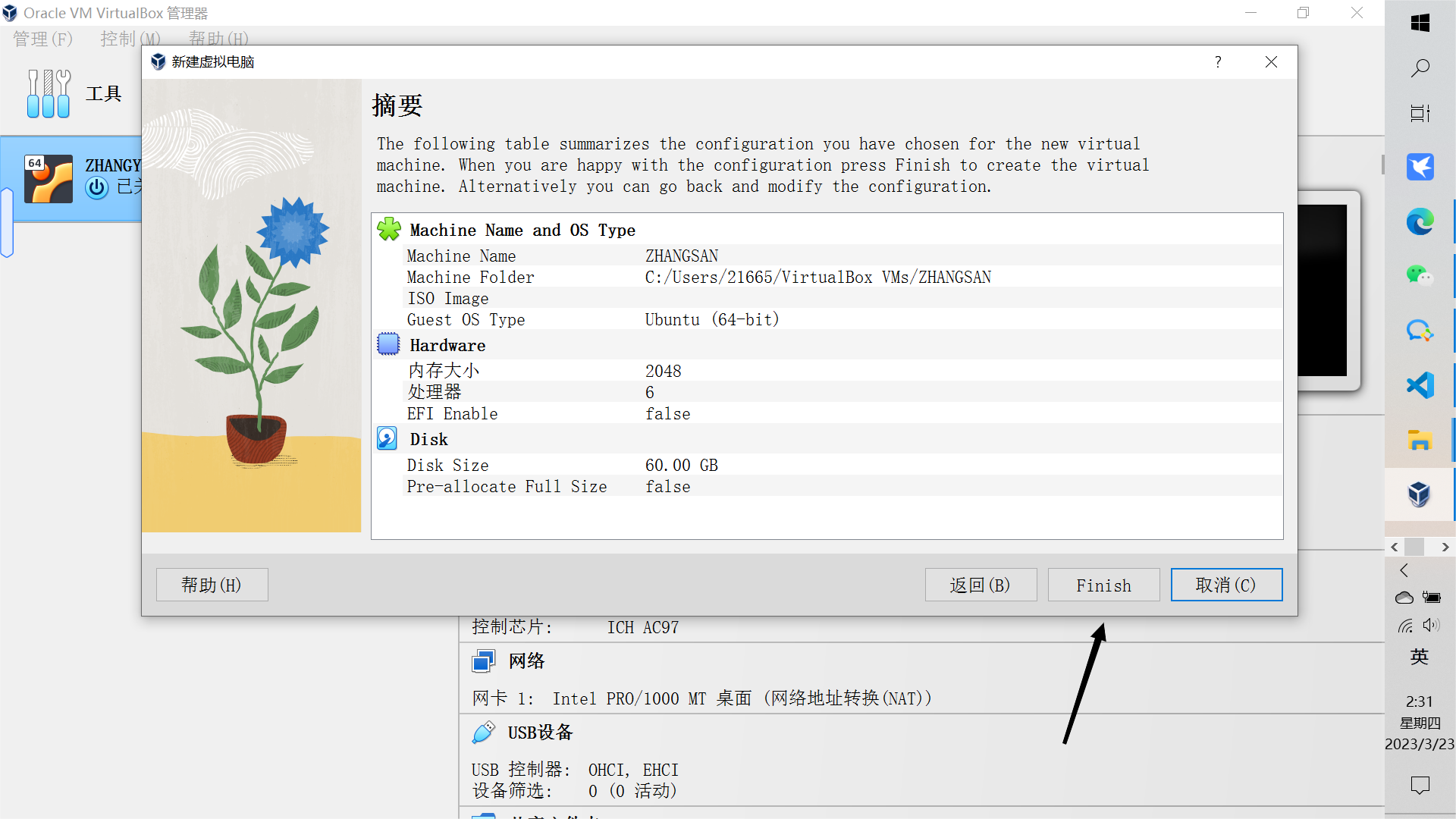Select the Pre-allocate Full Size false value
1456x819 pixels.
(668, 487)
